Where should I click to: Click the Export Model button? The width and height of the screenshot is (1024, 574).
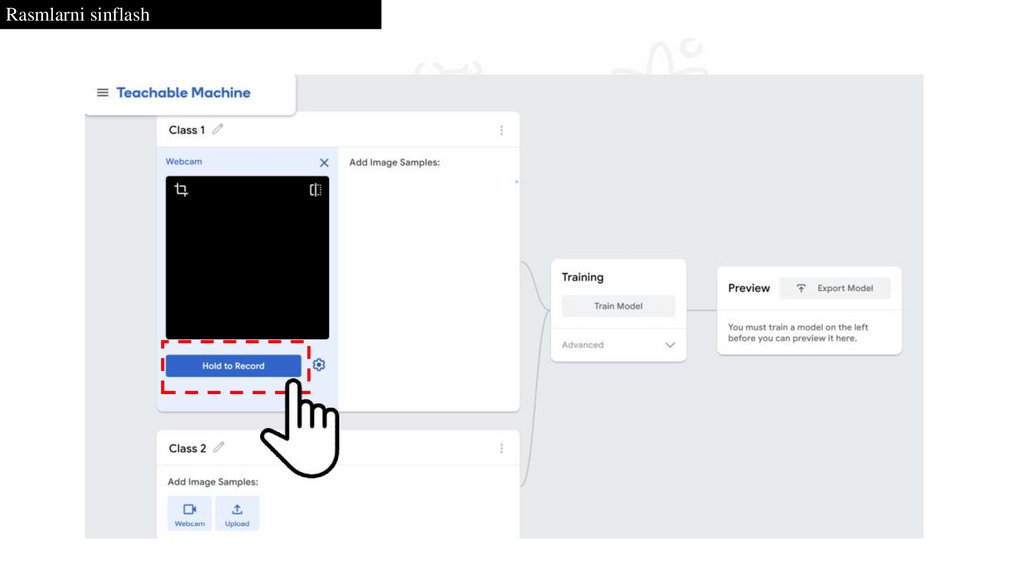835,288
